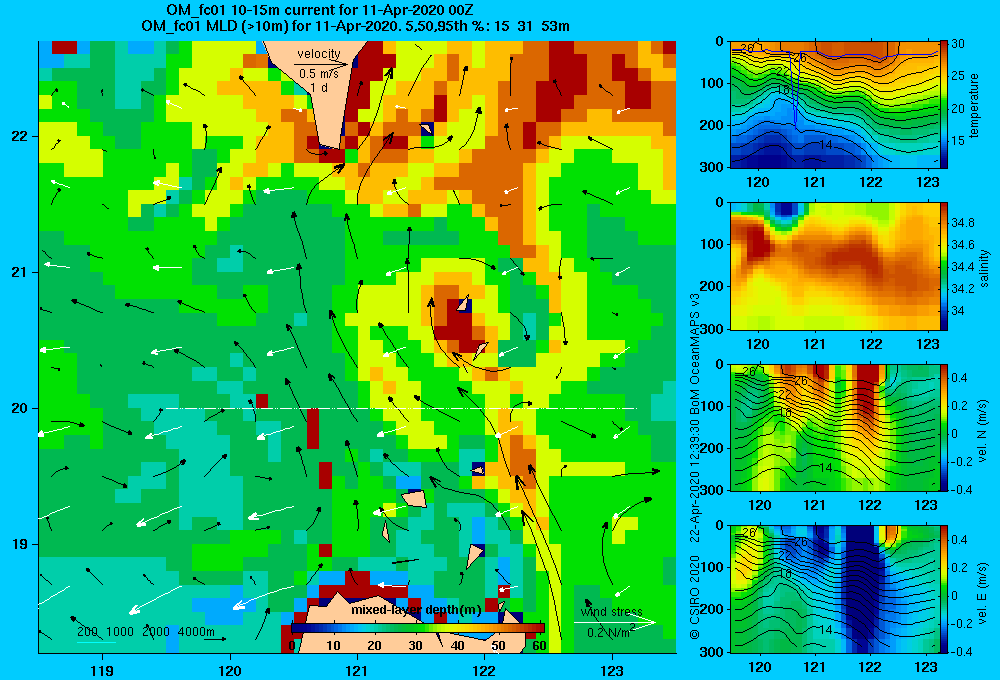Click the vel. E colorbar
The image size is (1000, 680).
tap(944, 589)
